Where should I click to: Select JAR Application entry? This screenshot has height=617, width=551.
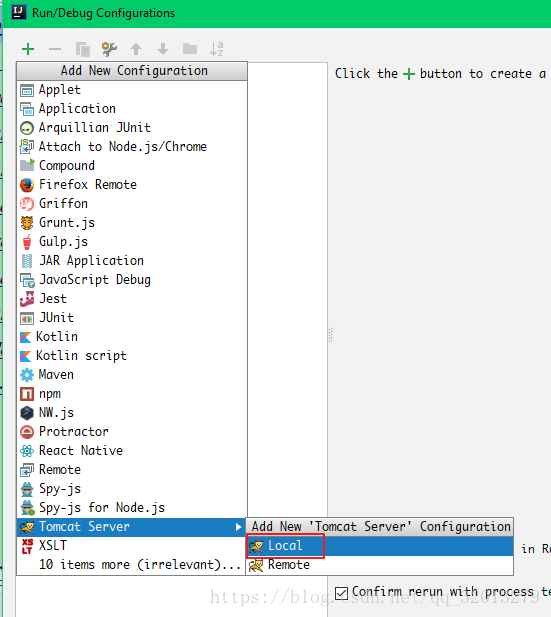132,260
